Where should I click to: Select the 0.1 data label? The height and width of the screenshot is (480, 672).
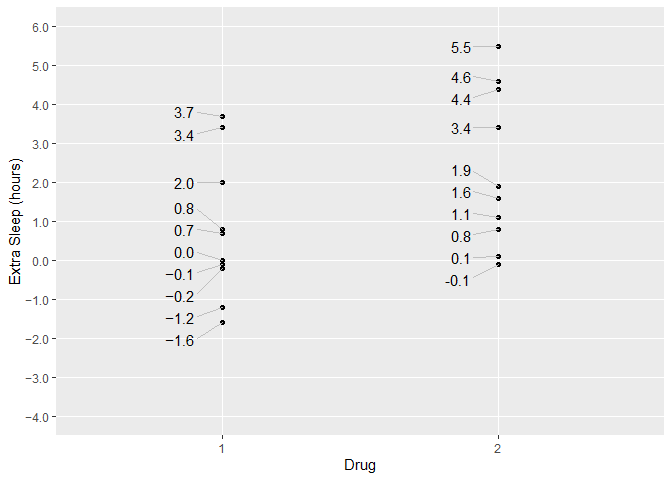click(460, 259)
